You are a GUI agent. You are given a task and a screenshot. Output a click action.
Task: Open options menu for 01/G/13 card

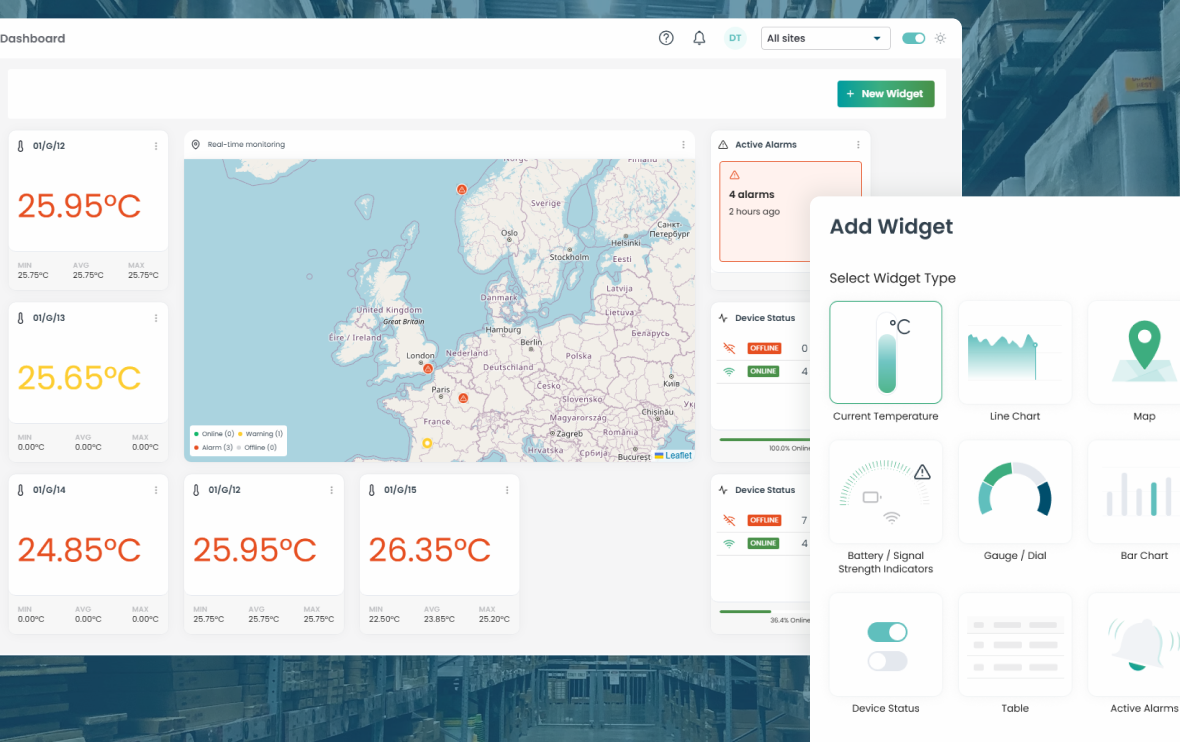point(156,318)
